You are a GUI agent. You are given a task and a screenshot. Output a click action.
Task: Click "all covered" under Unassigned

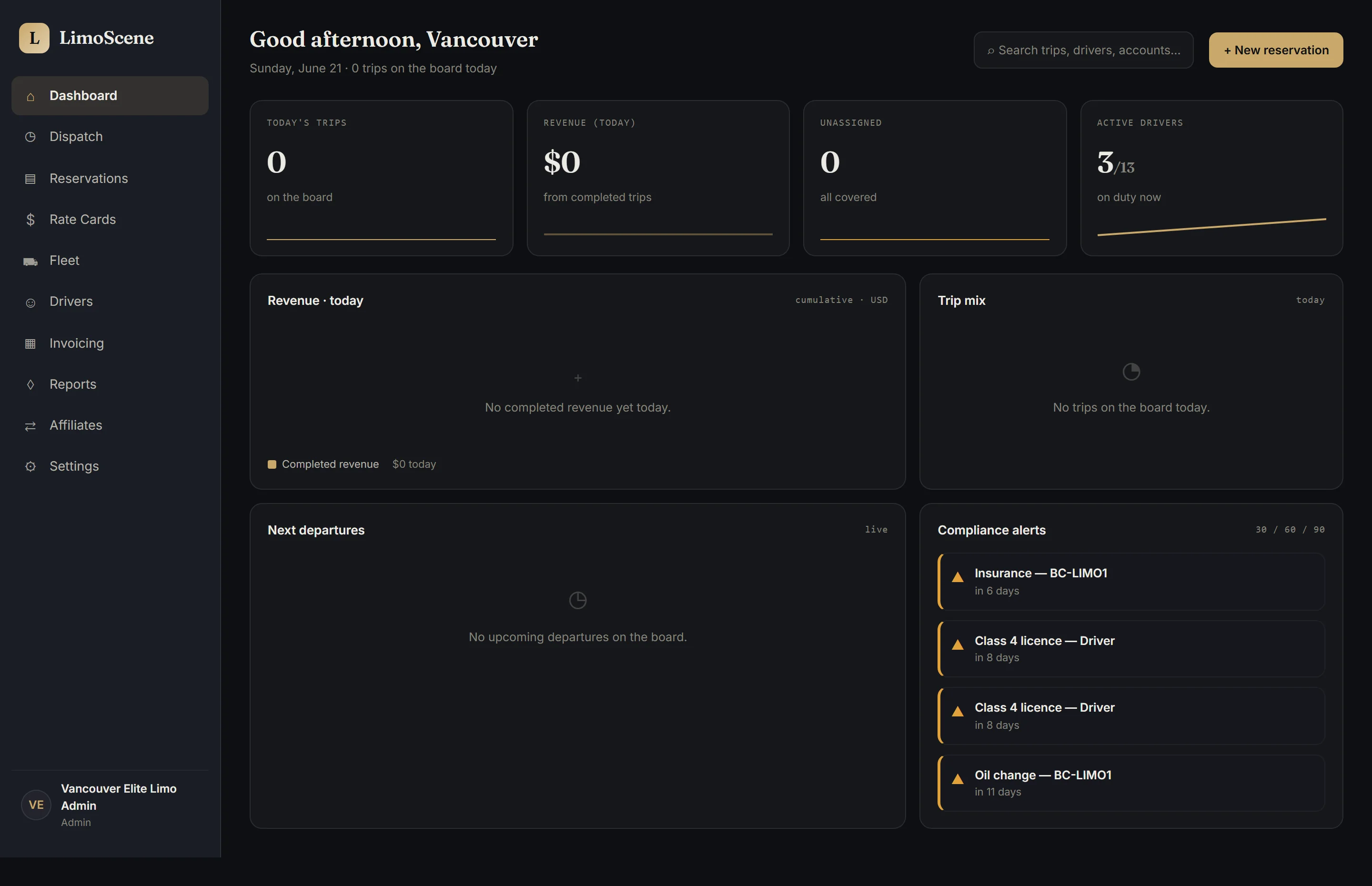(848, 197)
